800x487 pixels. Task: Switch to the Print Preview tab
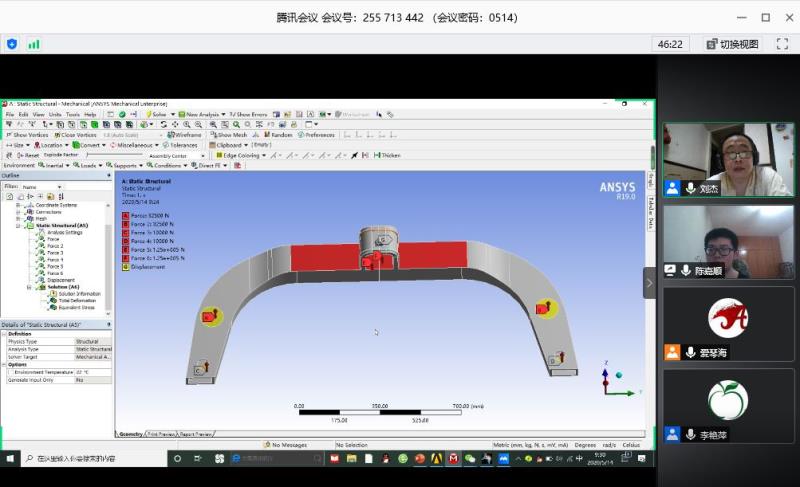pos(161,434)
